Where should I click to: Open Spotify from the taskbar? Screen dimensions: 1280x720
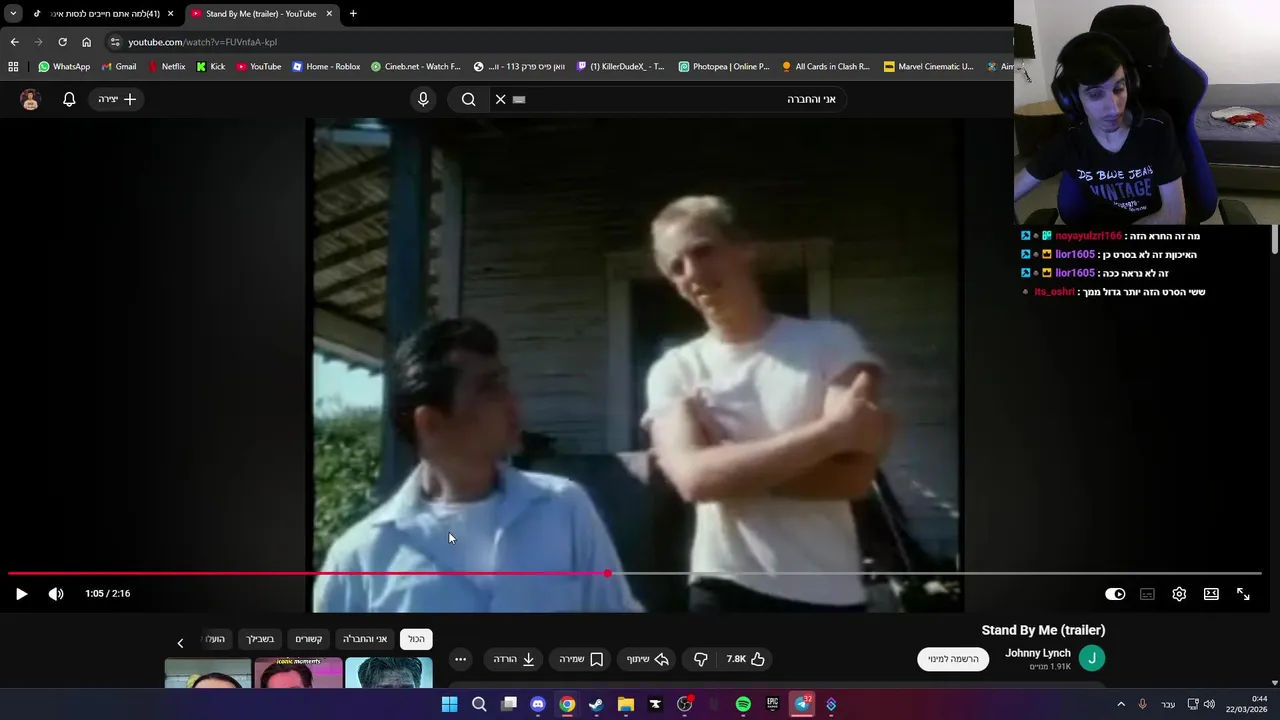click(x=743, y=704)
